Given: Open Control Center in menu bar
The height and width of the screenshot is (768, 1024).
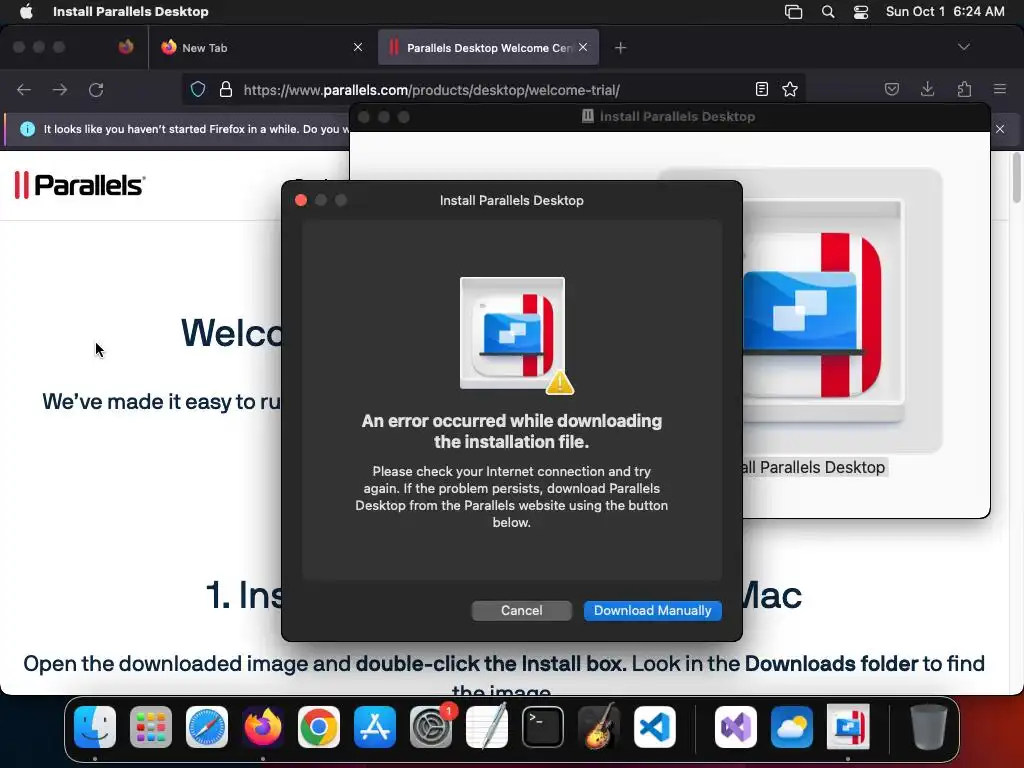Looking at the screenshot, I should click(861, 12).
